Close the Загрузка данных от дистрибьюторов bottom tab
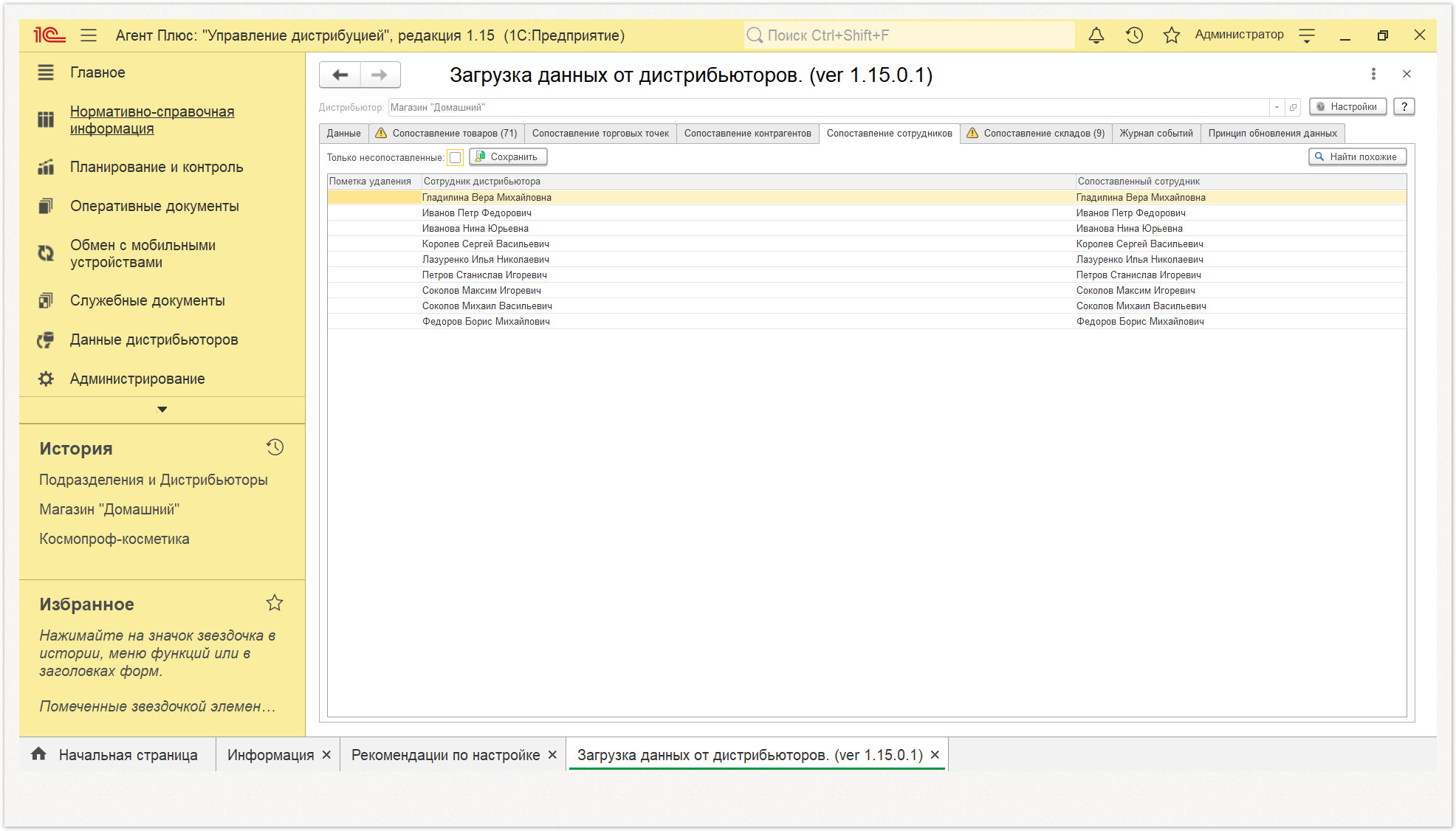Viewport: 1456px width, 831px height. click(x=935, y=755)
